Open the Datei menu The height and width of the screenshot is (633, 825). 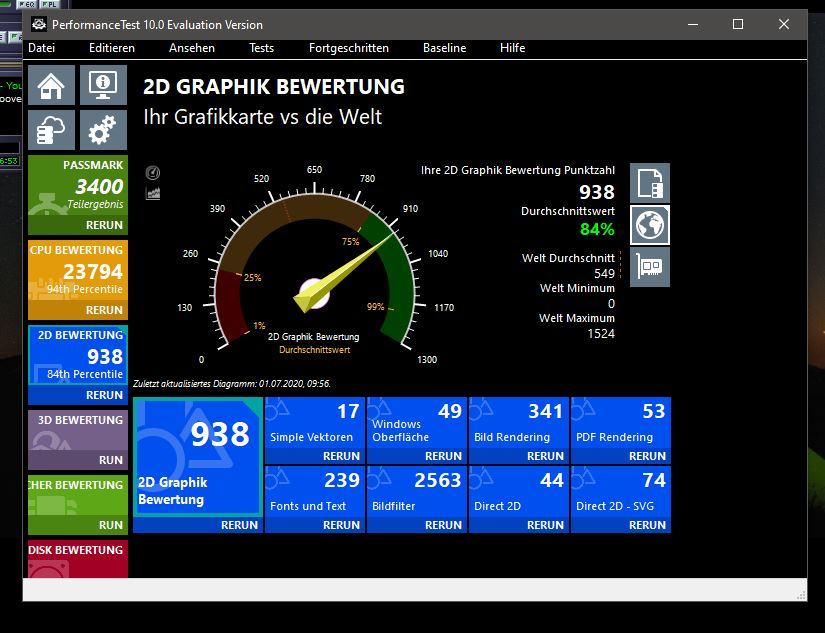(42, 48)
